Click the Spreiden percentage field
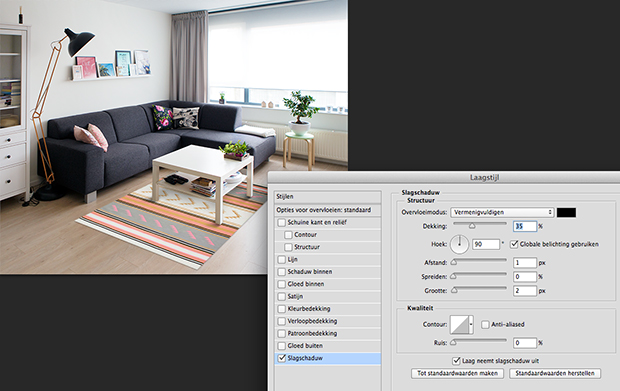 525,277
